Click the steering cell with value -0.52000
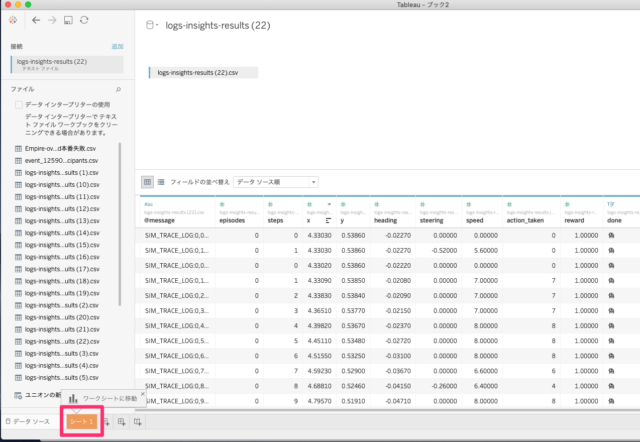Screen dimensions: 640x442 coord(444,251)
